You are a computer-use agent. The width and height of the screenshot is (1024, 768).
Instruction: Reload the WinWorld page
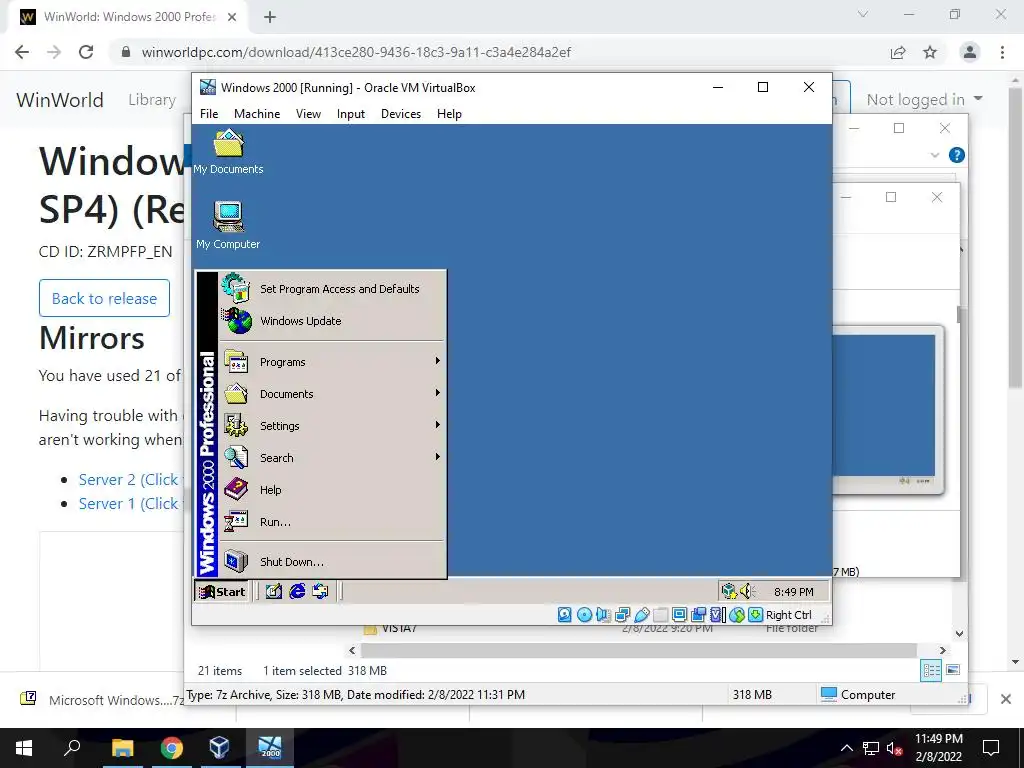coord(86,52)
